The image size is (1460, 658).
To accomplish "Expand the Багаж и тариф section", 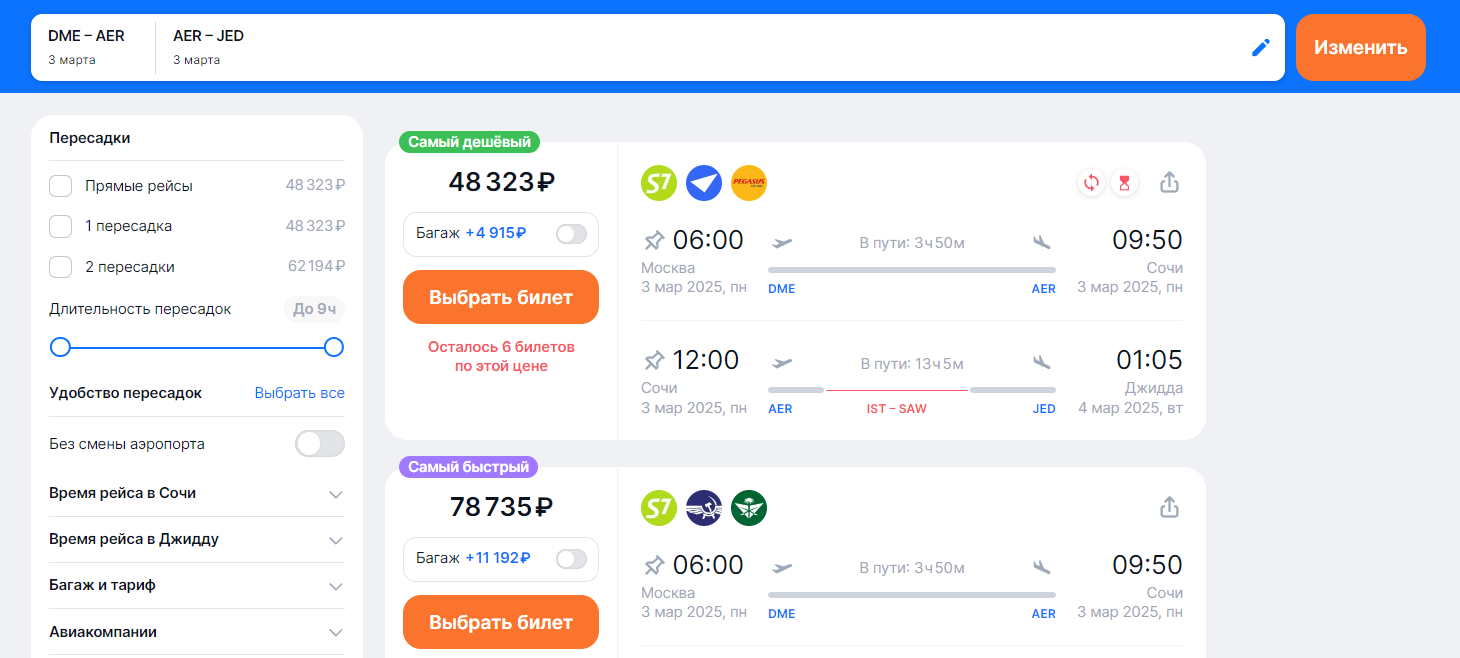I will 336,586.
